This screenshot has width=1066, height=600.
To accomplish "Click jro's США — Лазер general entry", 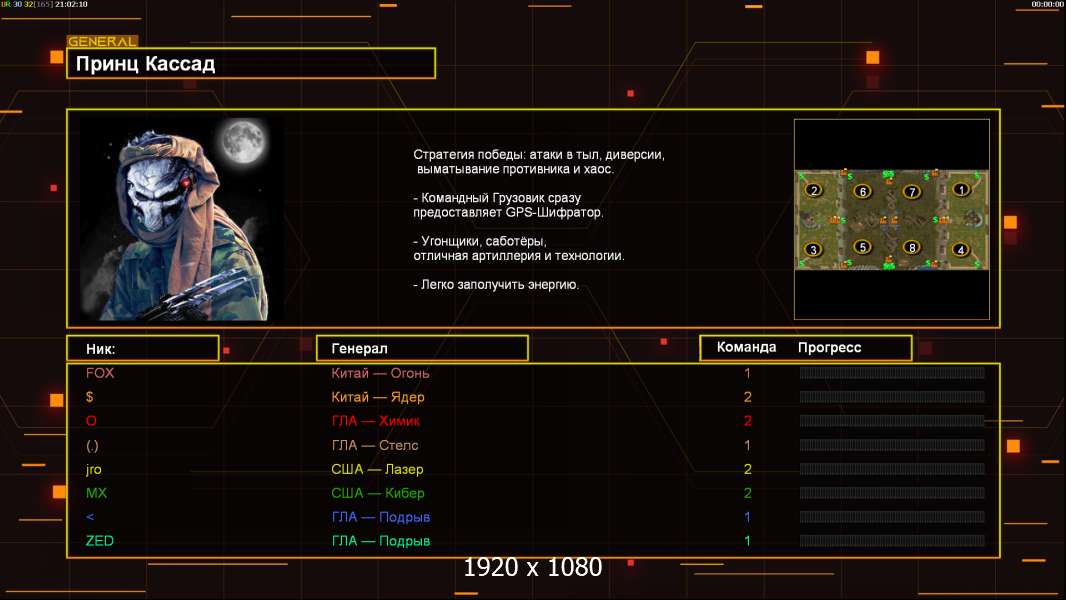I will [377, 469].
